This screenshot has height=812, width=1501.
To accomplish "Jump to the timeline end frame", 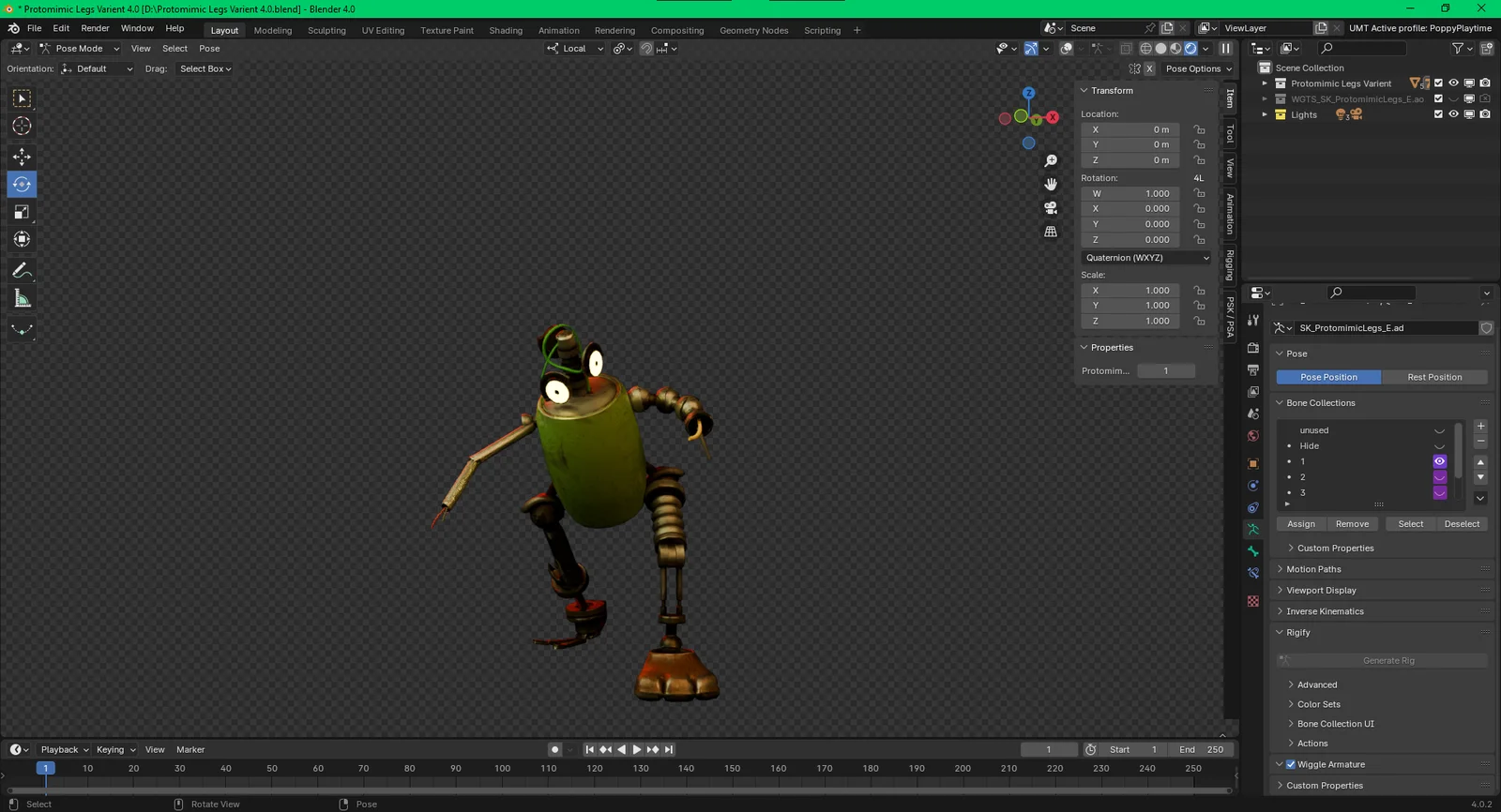I will [669, 749].
